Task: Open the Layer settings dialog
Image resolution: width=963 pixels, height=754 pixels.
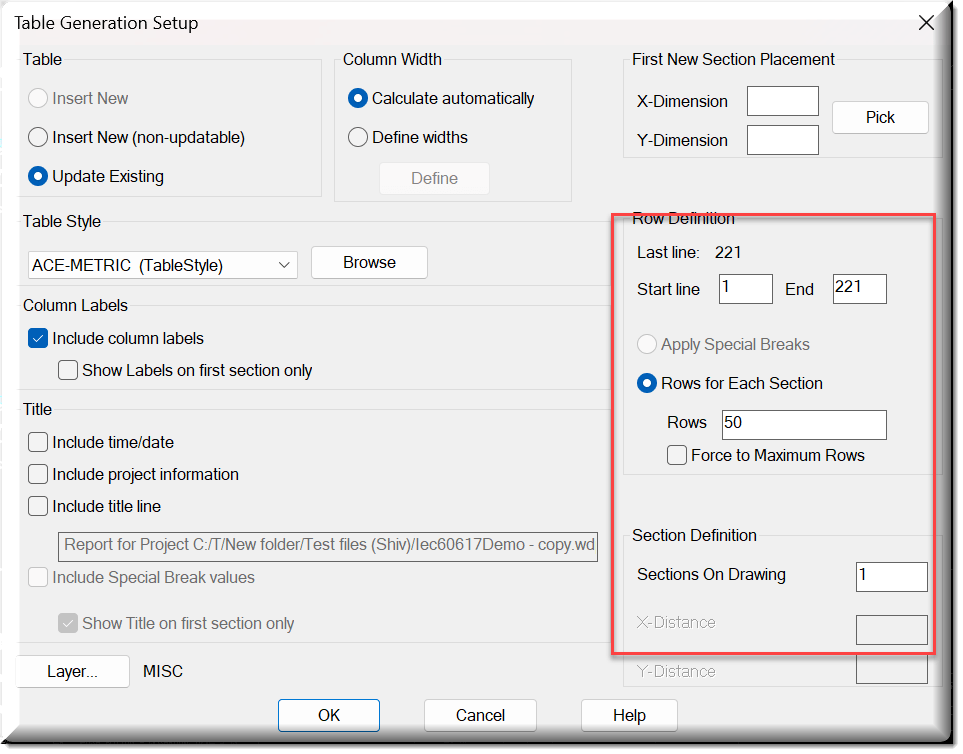Action: coord(72,671)
